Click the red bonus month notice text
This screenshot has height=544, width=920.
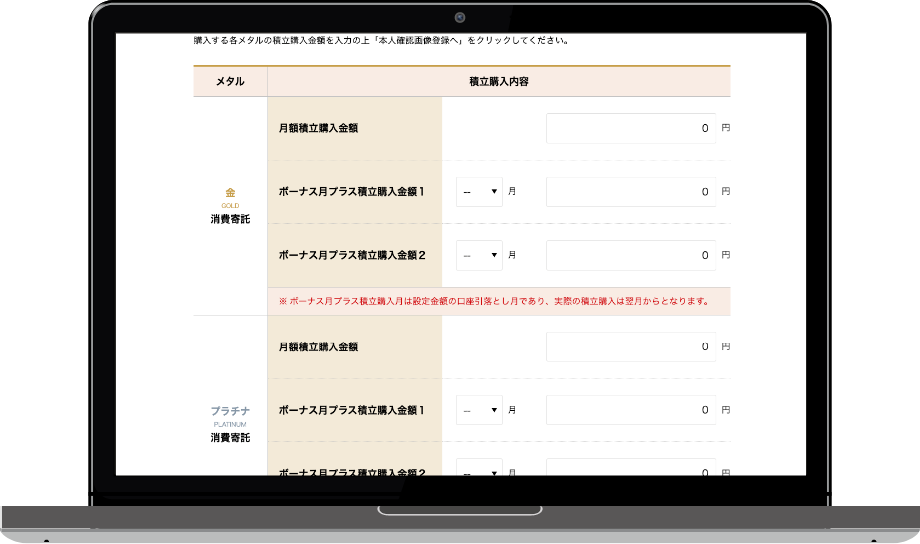[494, 301]
